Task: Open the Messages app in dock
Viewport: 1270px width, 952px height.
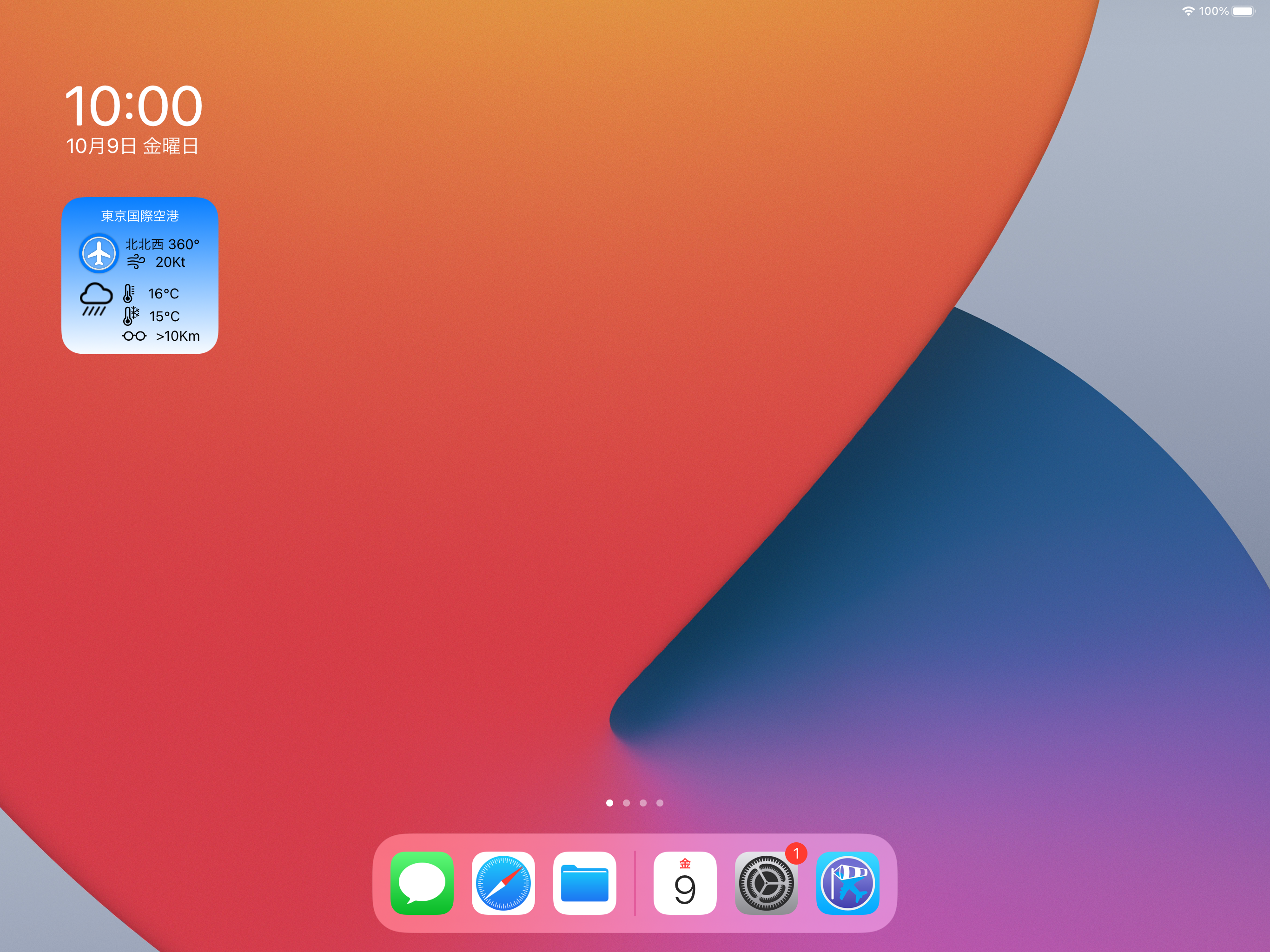Action: point(422,883)
